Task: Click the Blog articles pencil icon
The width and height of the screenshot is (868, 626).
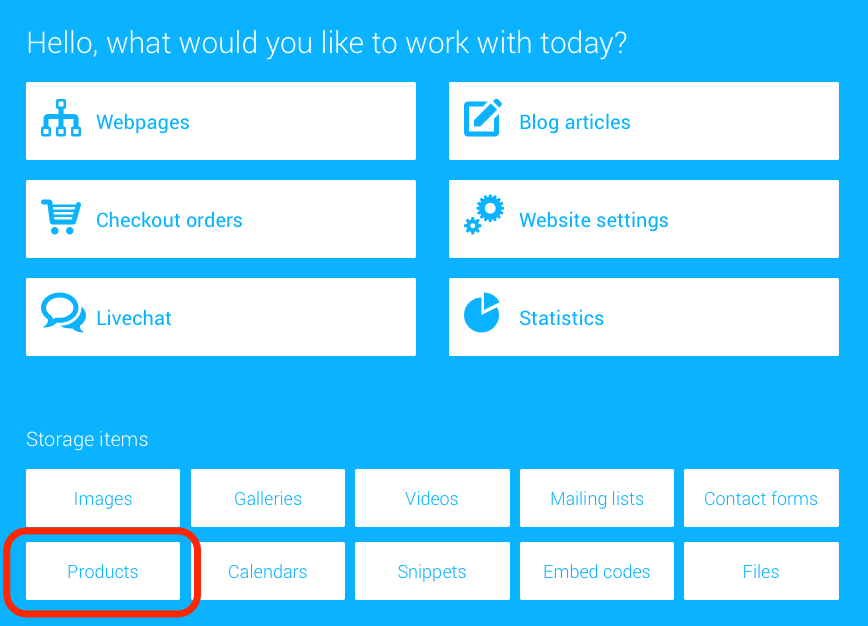Action: (483, 117)
